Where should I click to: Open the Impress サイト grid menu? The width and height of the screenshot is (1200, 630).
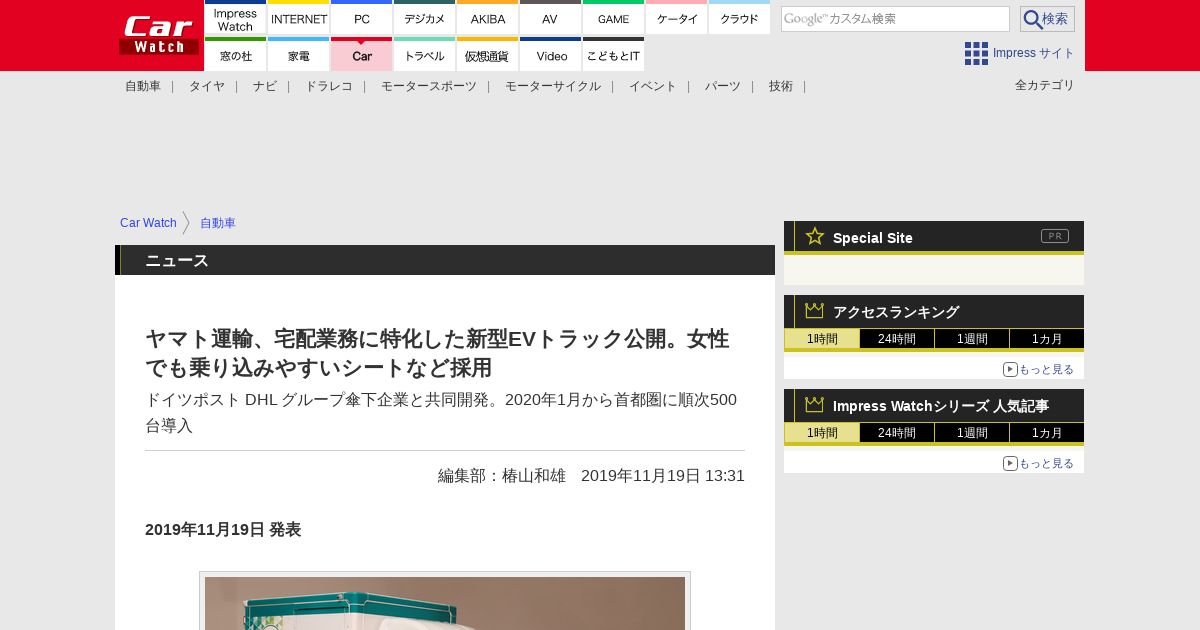tap(1019, 53)
